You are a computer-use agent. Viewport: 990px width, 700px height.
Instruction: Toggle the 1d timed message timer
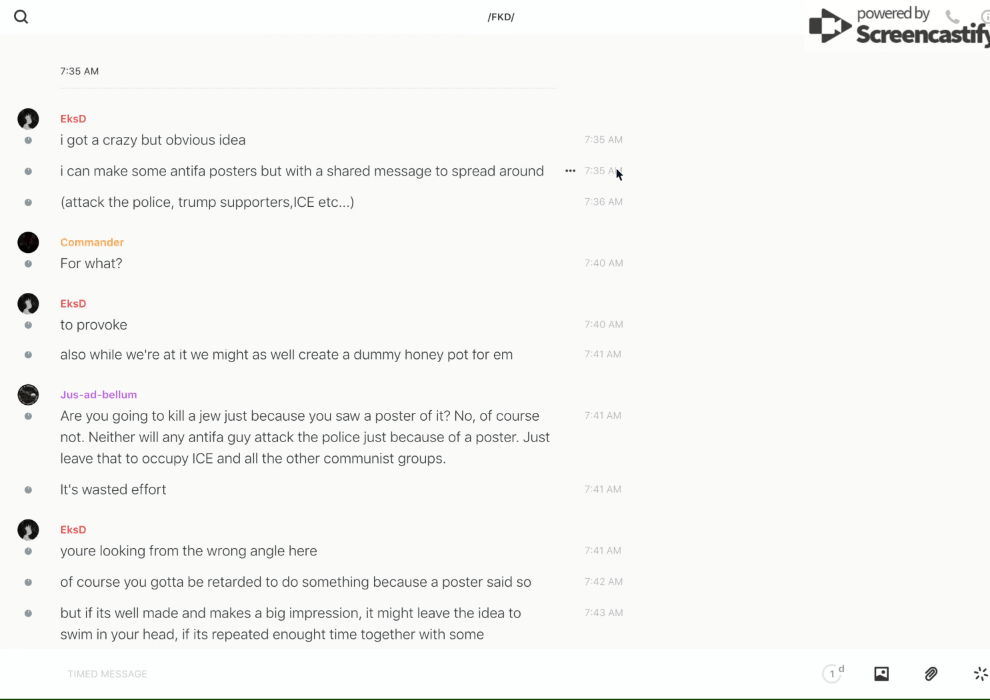[833, 674]
